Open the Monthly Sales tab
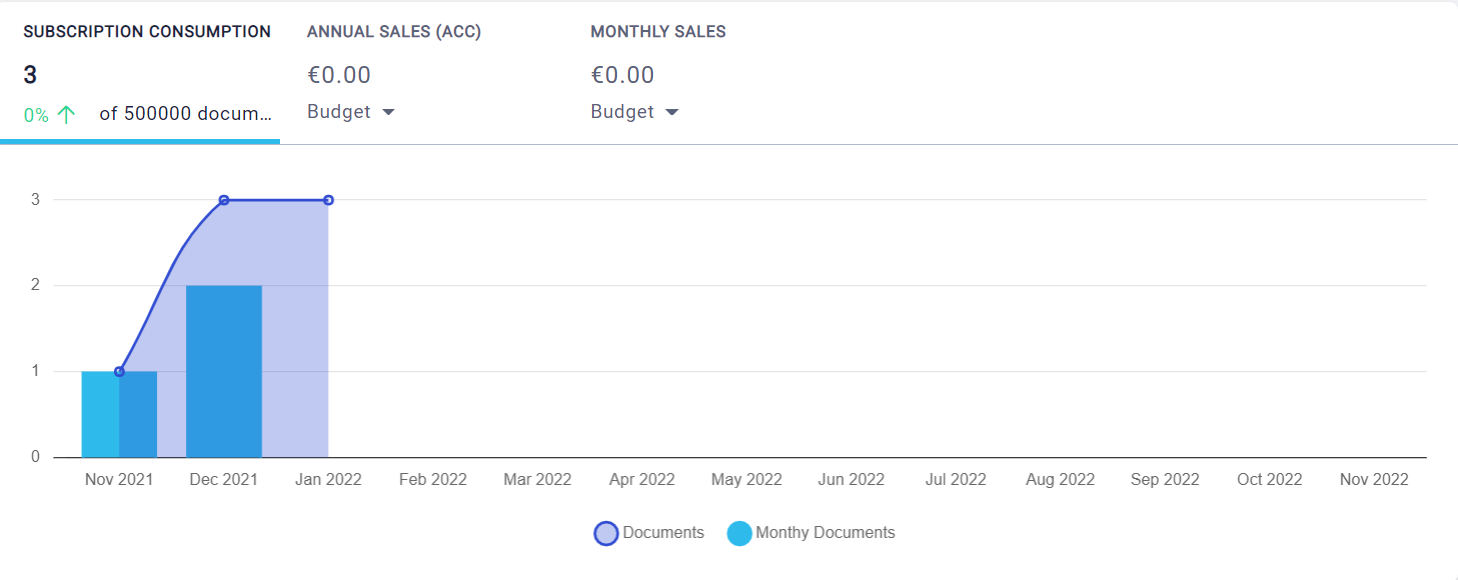 (658, 32)
